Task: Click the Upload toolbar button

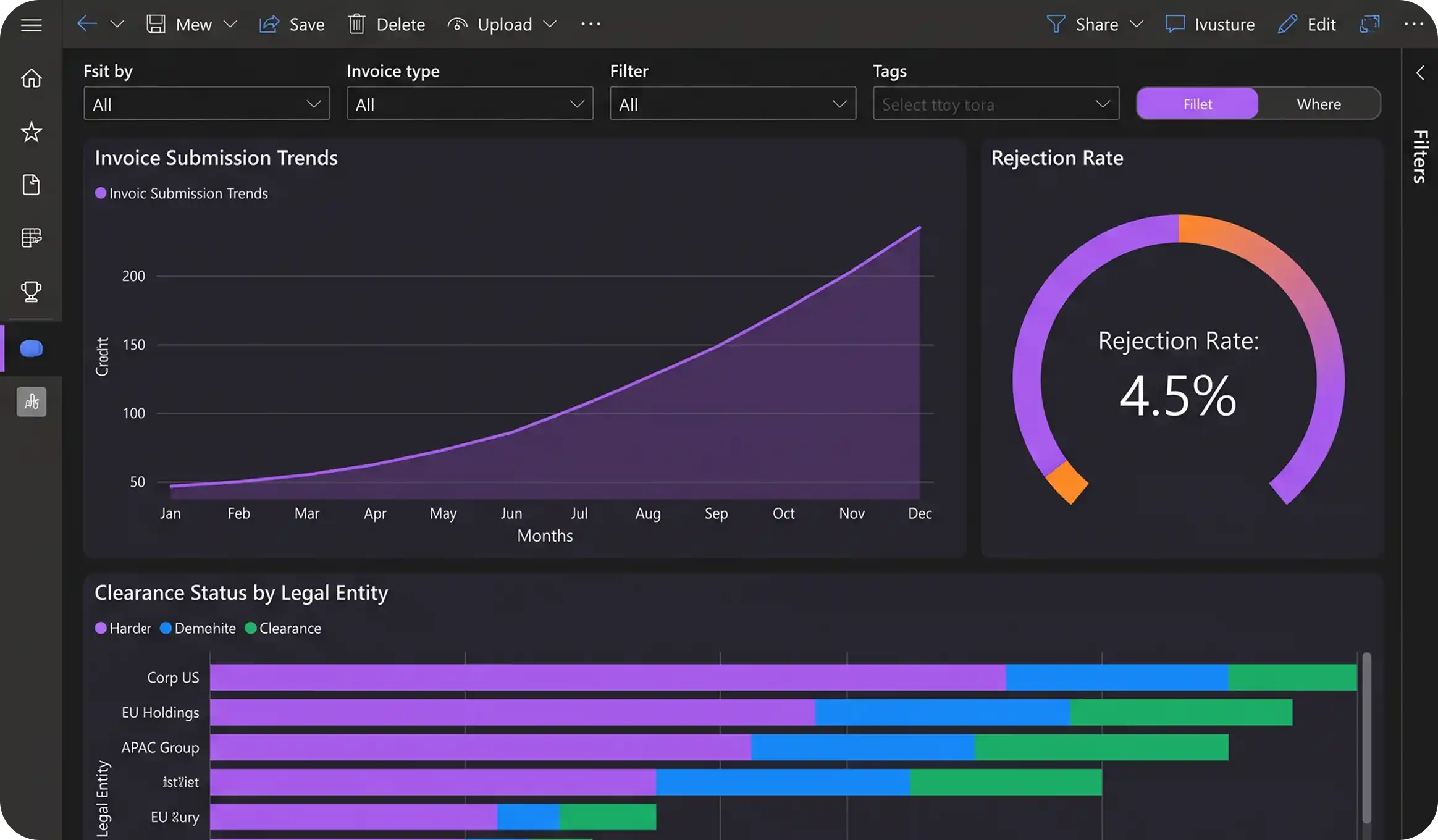Action: click(x=489, y=24)
